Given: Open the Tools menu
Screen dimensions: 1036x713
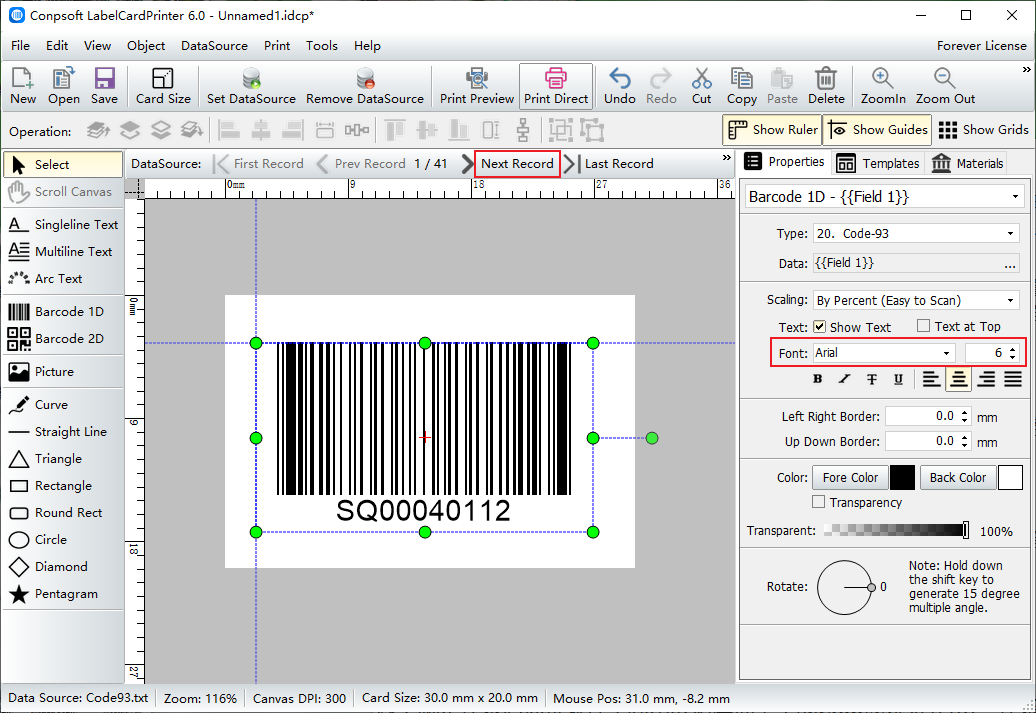Looking at the screenshot, I should pos(322,46).
